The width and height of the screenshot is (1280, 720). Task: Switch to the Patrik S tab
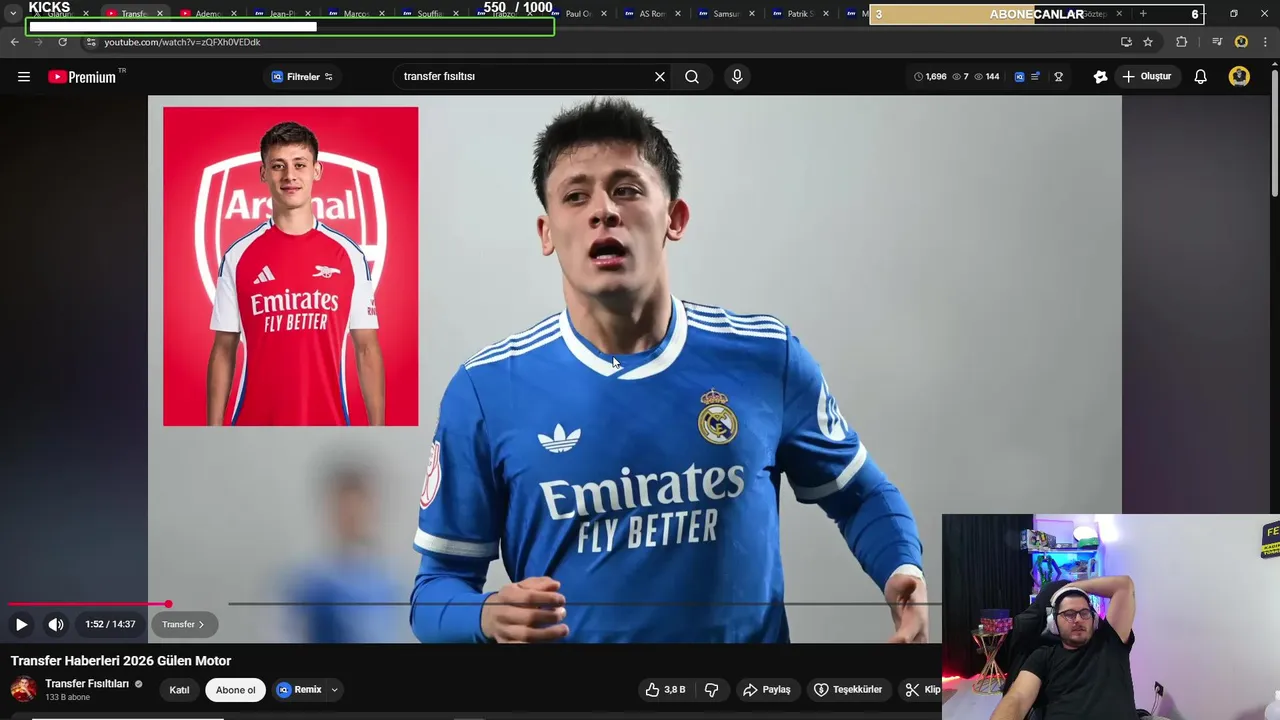[x=800, y=14]
